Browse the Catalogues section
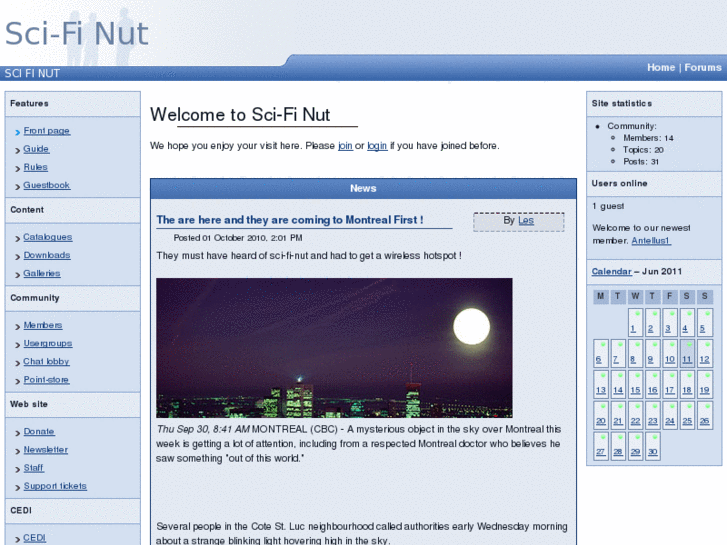727x545 pixels. point(47,237)
